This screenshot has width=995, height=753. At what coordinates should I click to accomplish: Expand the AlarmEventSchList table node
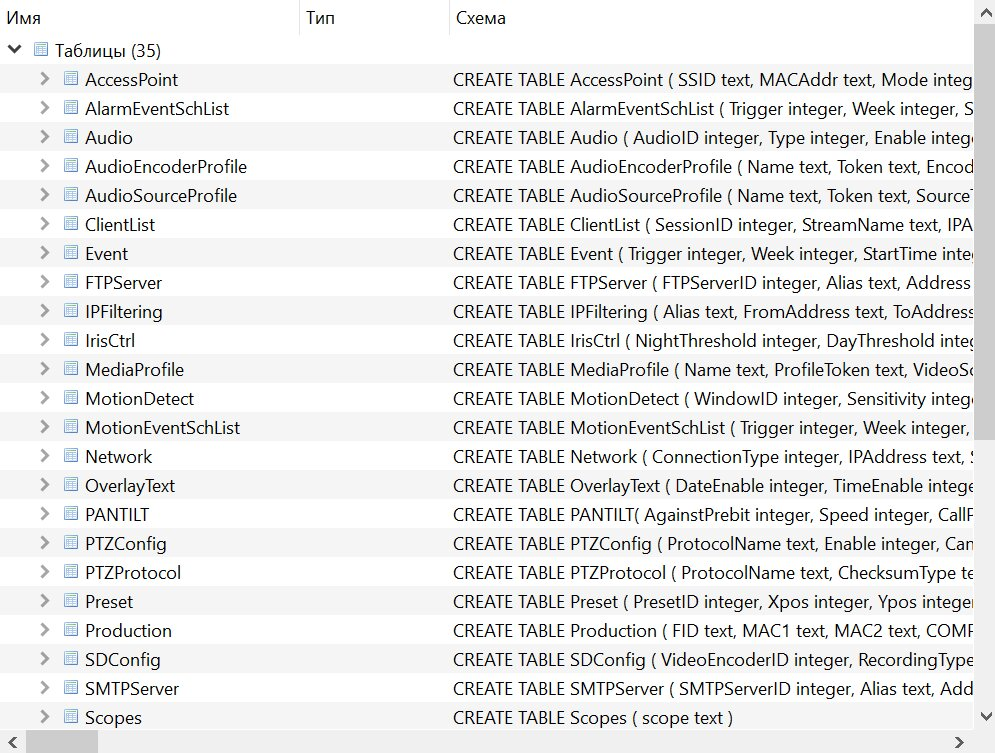pyautogui.click(x=44, y=108)
